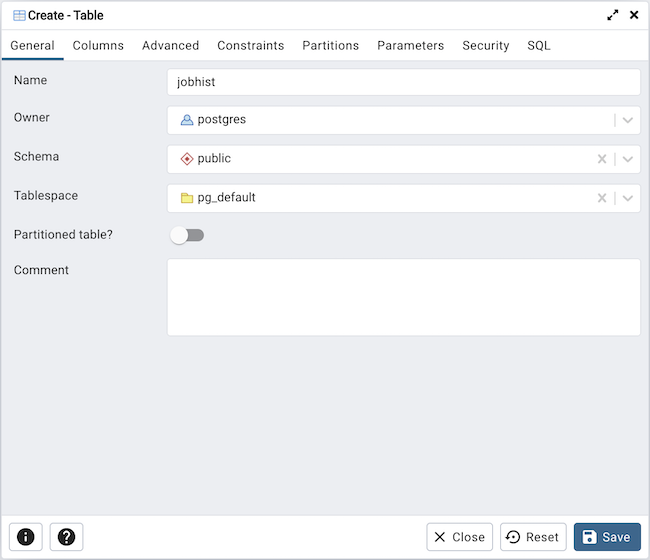Viewport: 650px width, 560px height.
Task: Clear the pg_default tablespace selection
Action: (602, 198)
